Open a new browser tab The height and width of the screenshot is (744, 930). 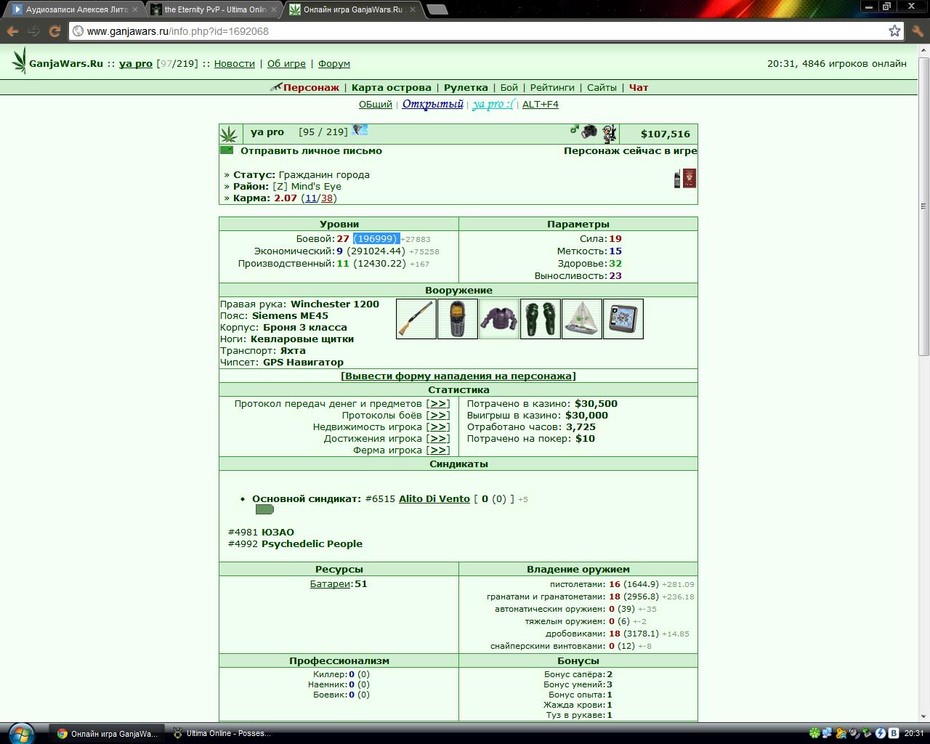pos(437,9)
